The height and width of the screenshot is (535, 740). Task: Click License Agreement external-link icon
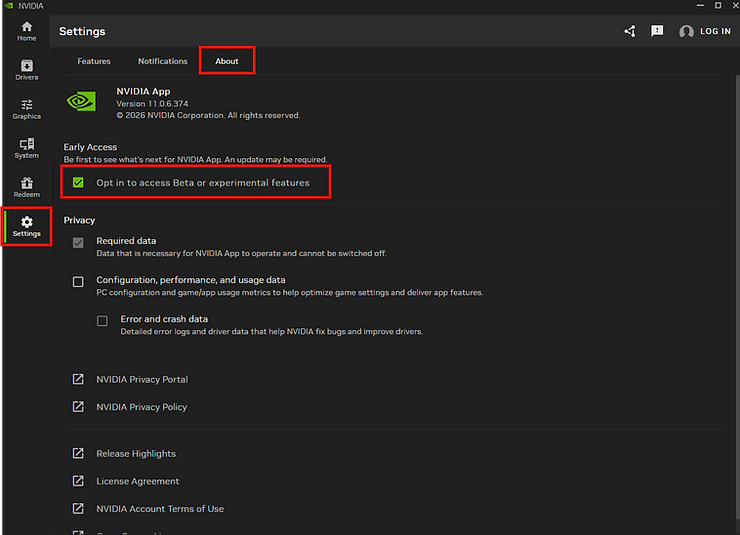click(78, 481)
